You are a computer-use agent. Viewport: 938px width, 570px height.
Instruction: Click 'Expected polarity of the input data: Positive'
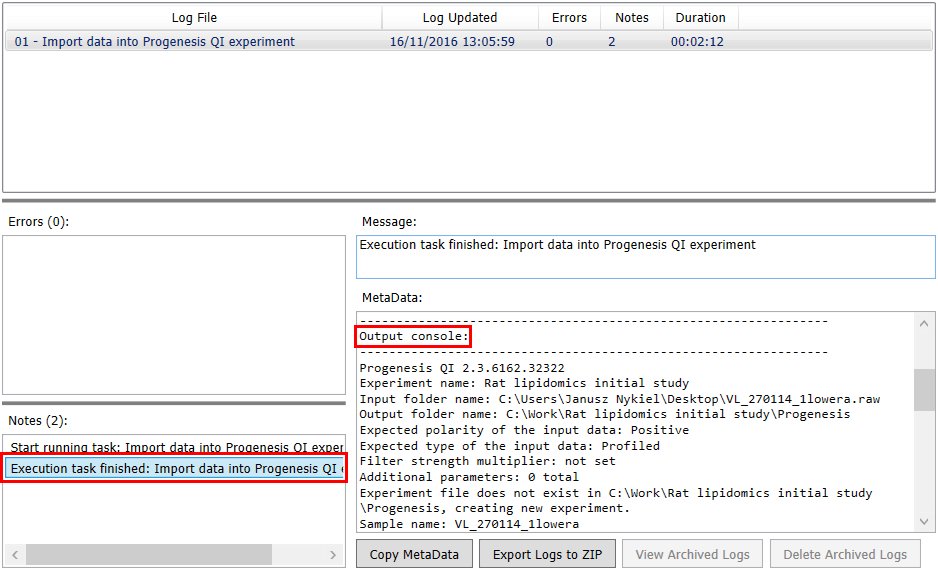click(x=524, y=430)
